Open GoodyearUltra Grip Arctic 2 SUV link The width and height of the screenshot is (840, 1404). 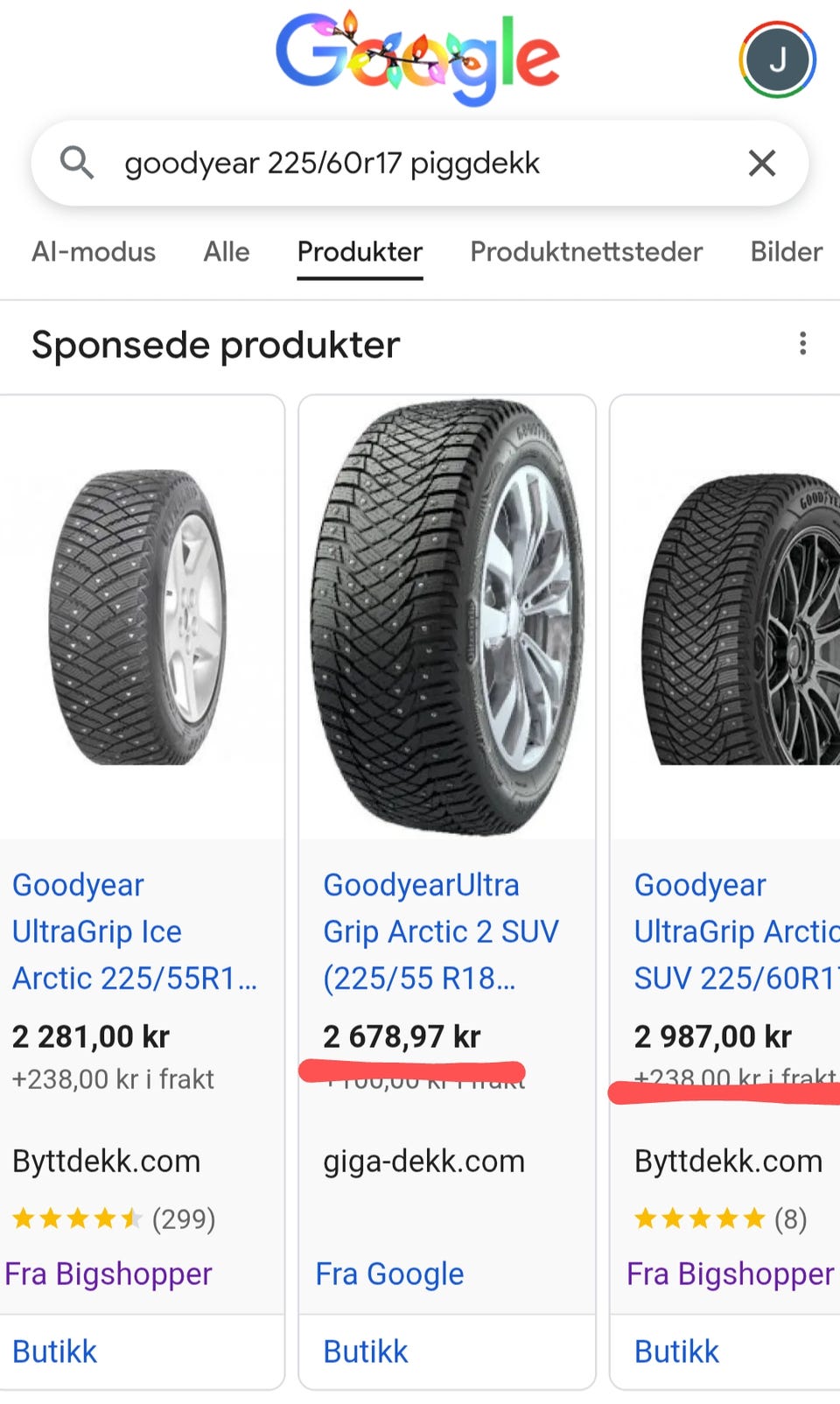point(440,931)
